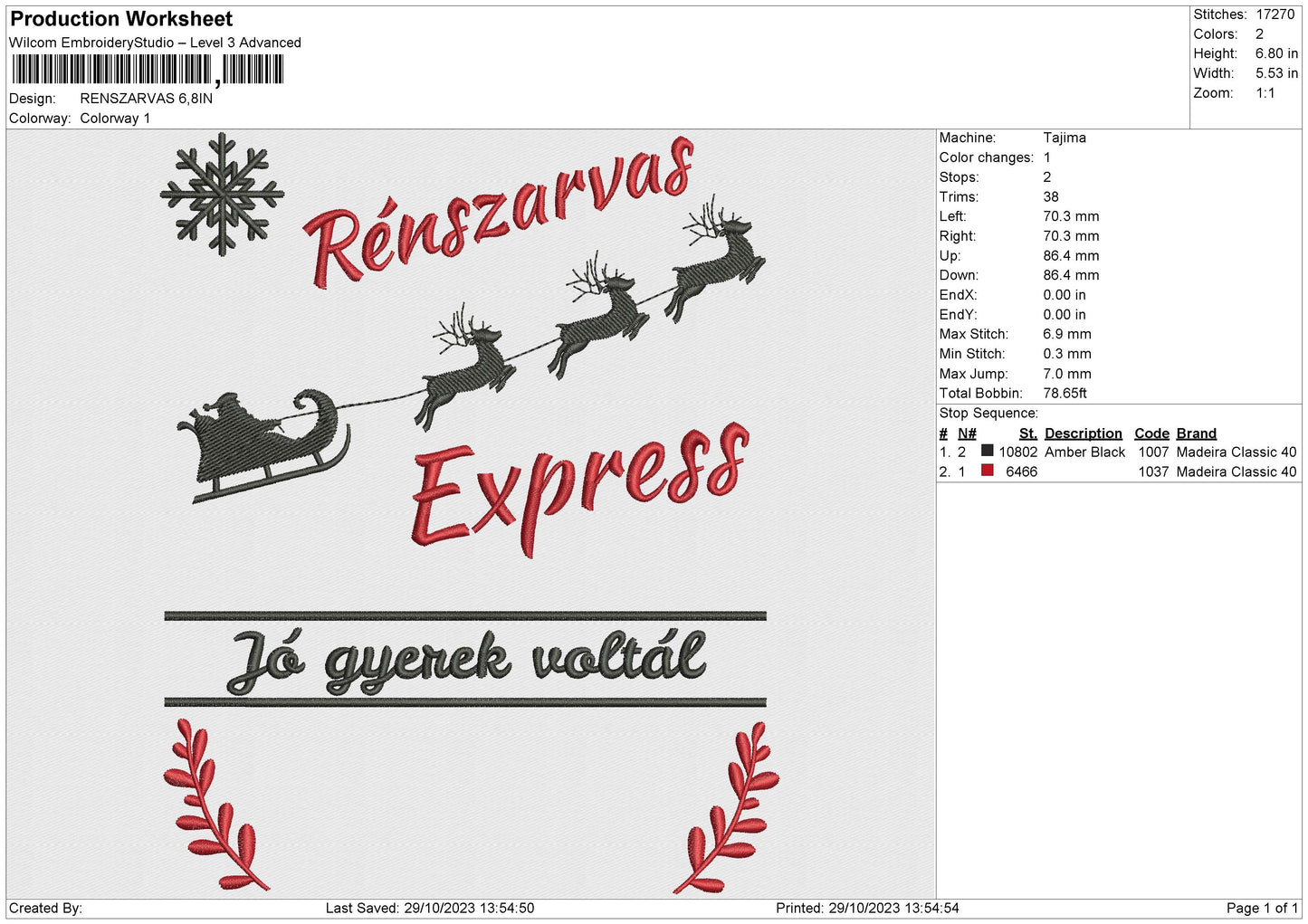The width and height of the screenshot is (1308, 924).
Task: Click the barcode under the header
Action: point(148,70)
